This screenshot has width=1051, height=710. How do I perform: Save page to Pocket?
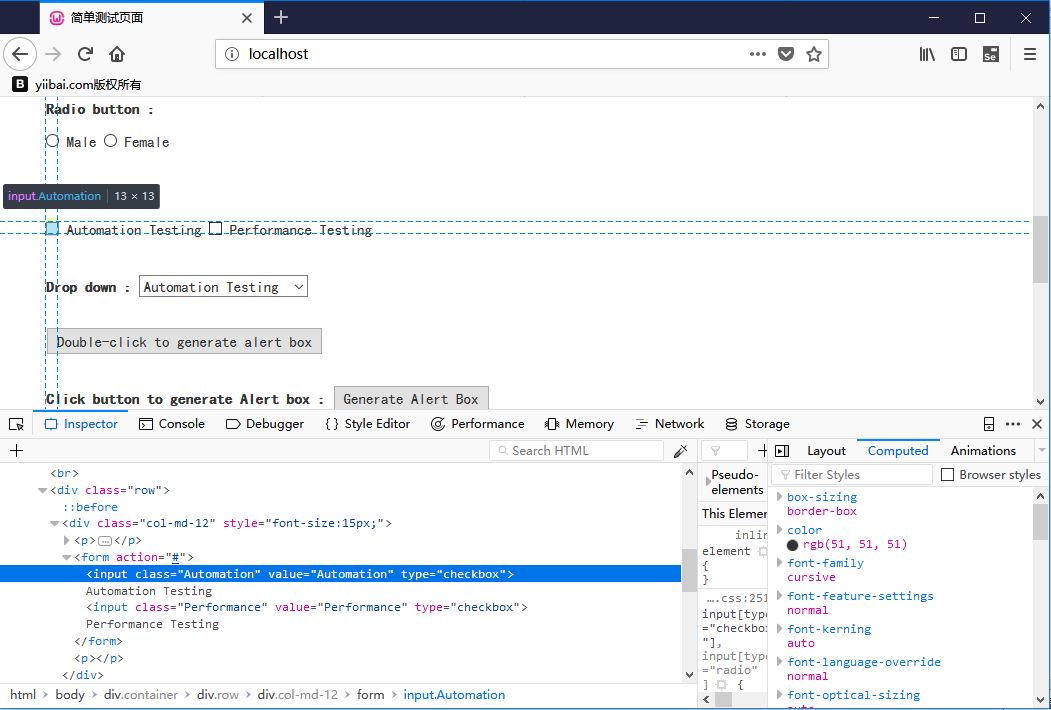(x=786, y=54)
